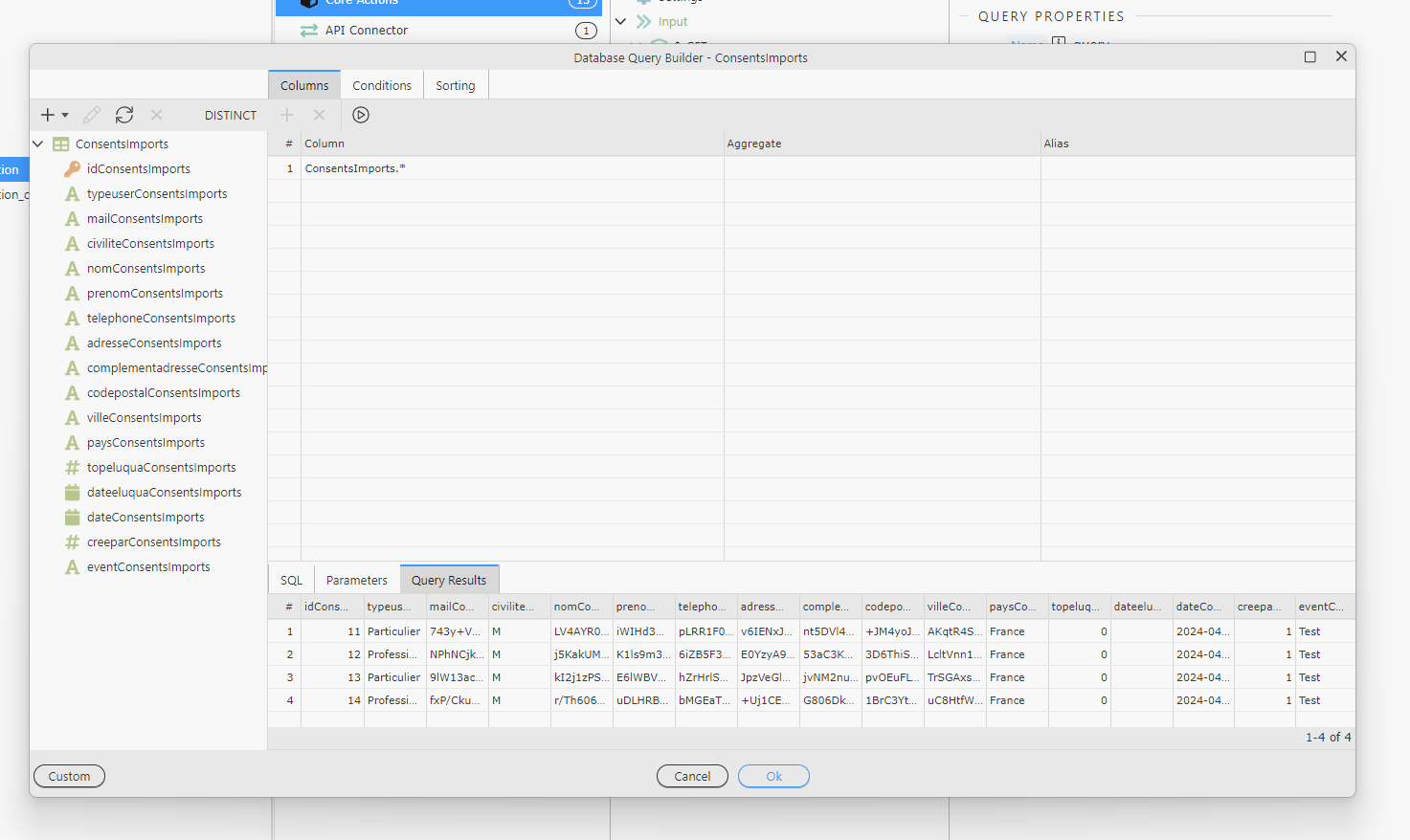Image resolution: width=1410 pixels, height=840 pixels.
Task: Click the mailConsentsImports text type icon
Action: (x=72, y=219)
